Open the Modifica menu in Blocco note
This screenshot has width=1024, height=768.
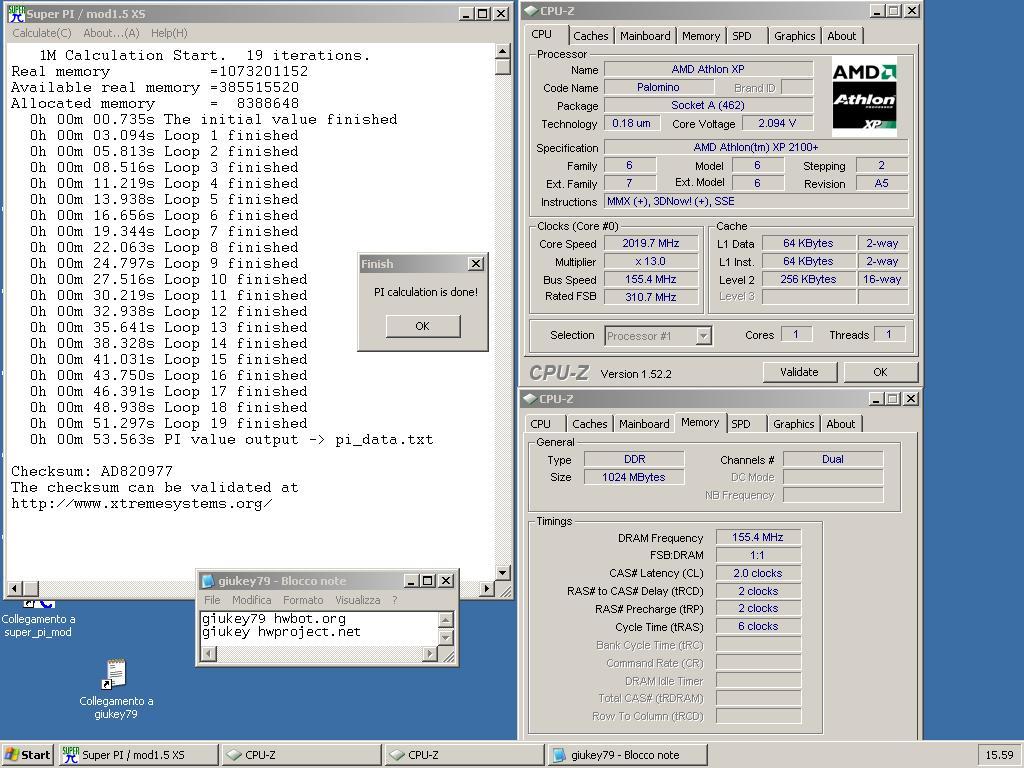click(251, 600)
